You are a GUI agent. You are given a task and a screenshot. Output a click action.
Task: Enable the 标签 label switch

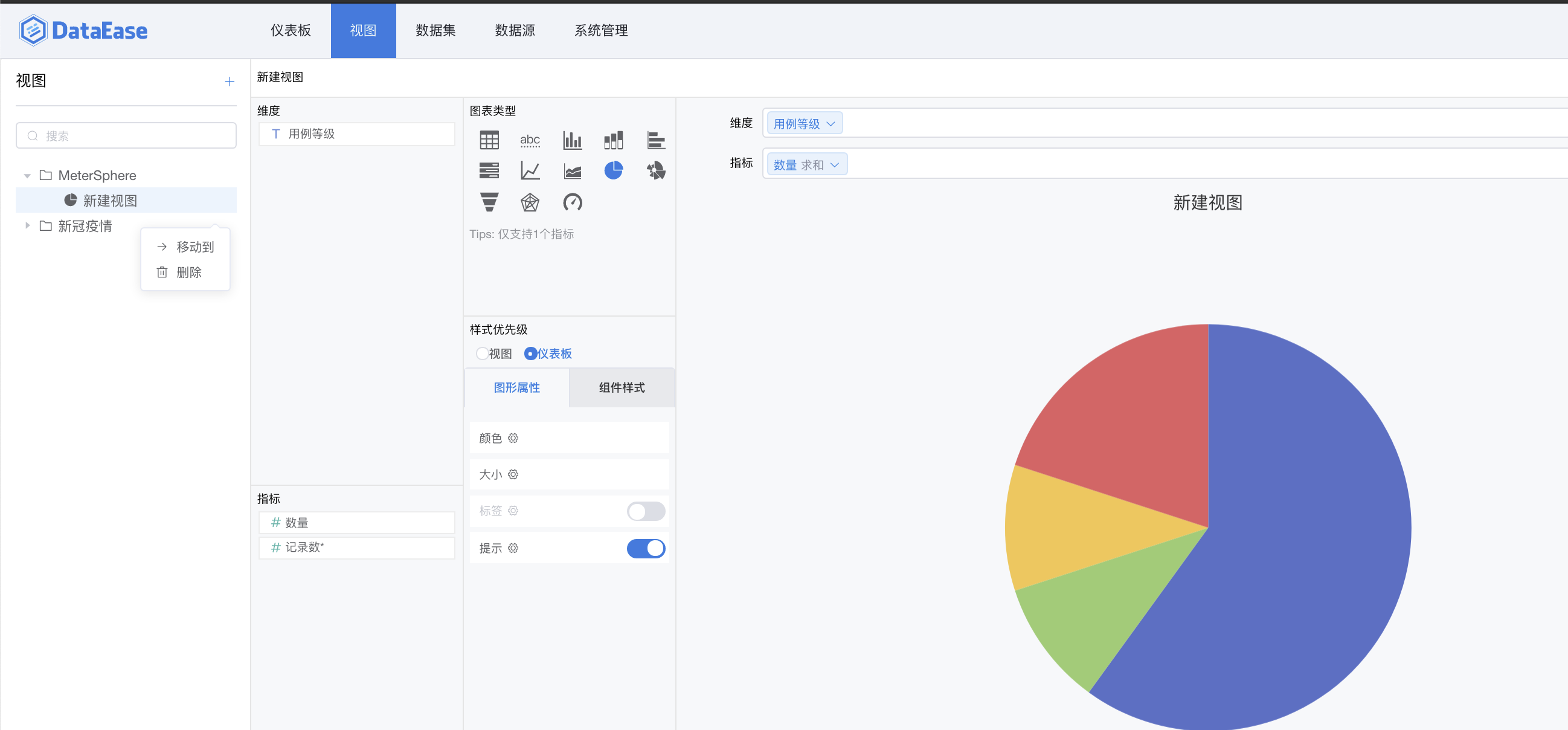click(646, 511)
